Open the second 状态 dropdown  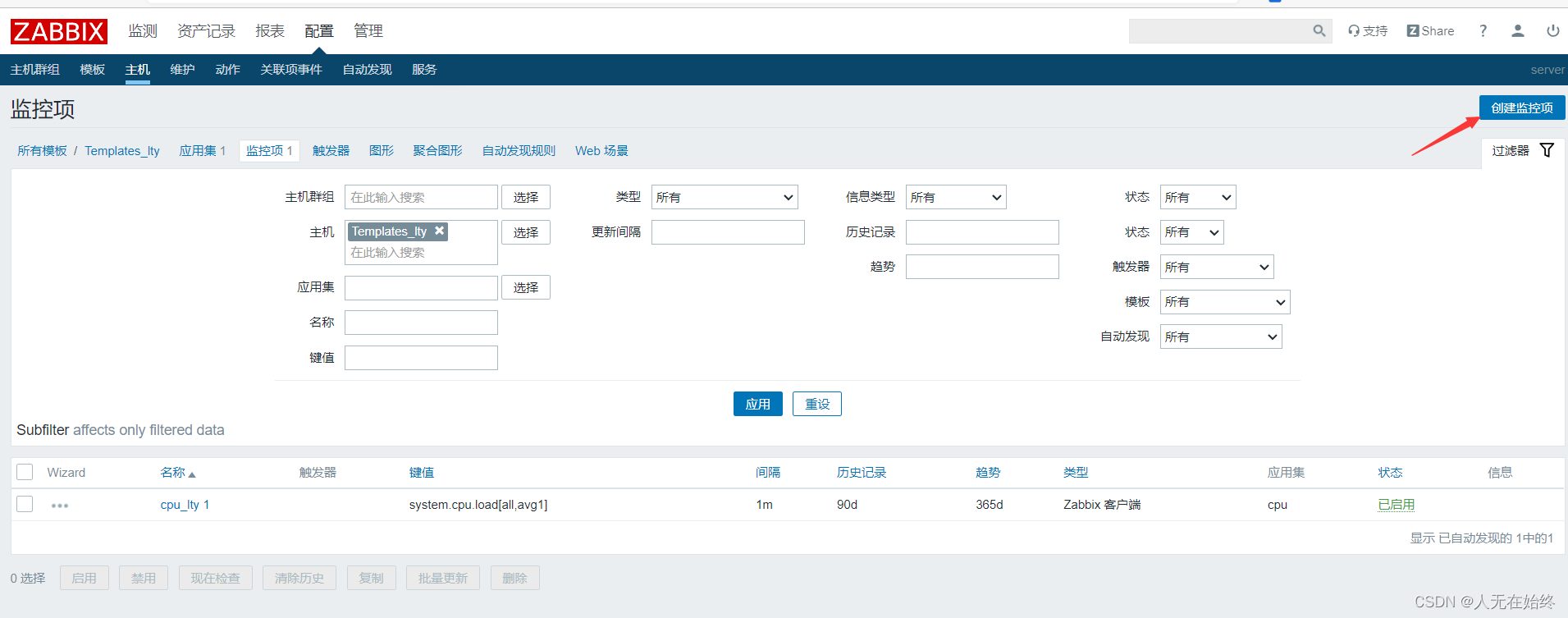(1191, 232)
